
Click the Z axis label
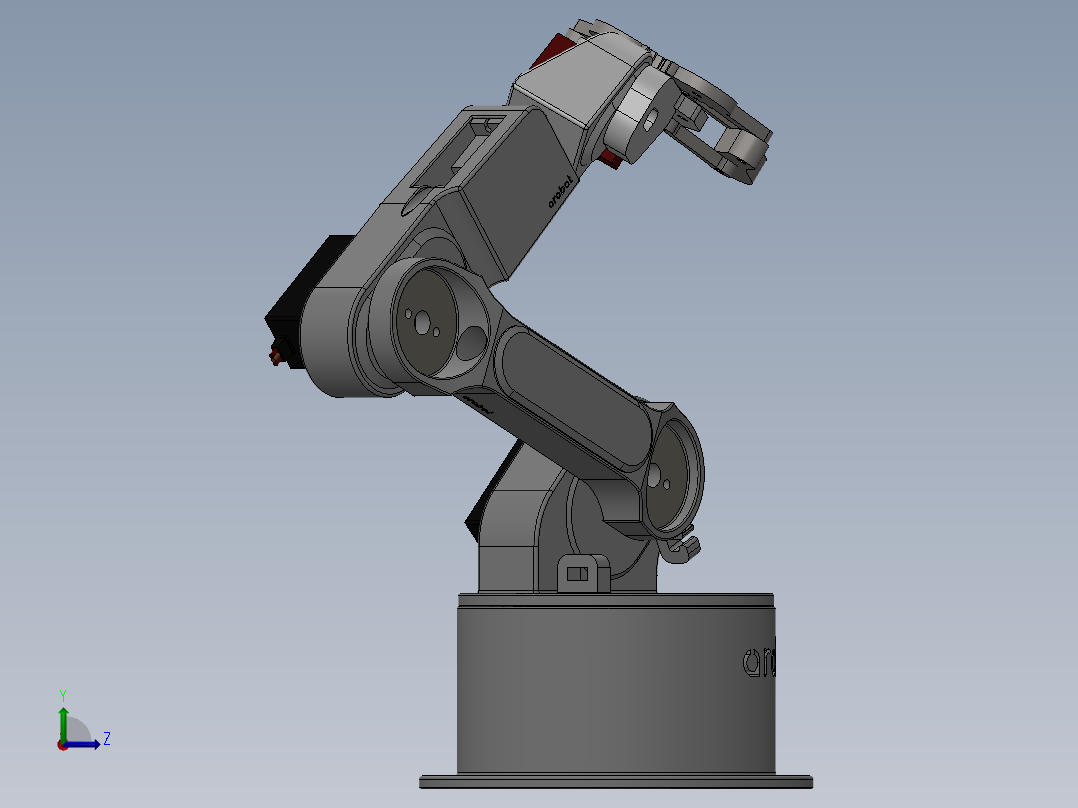(x=107, y=739)
